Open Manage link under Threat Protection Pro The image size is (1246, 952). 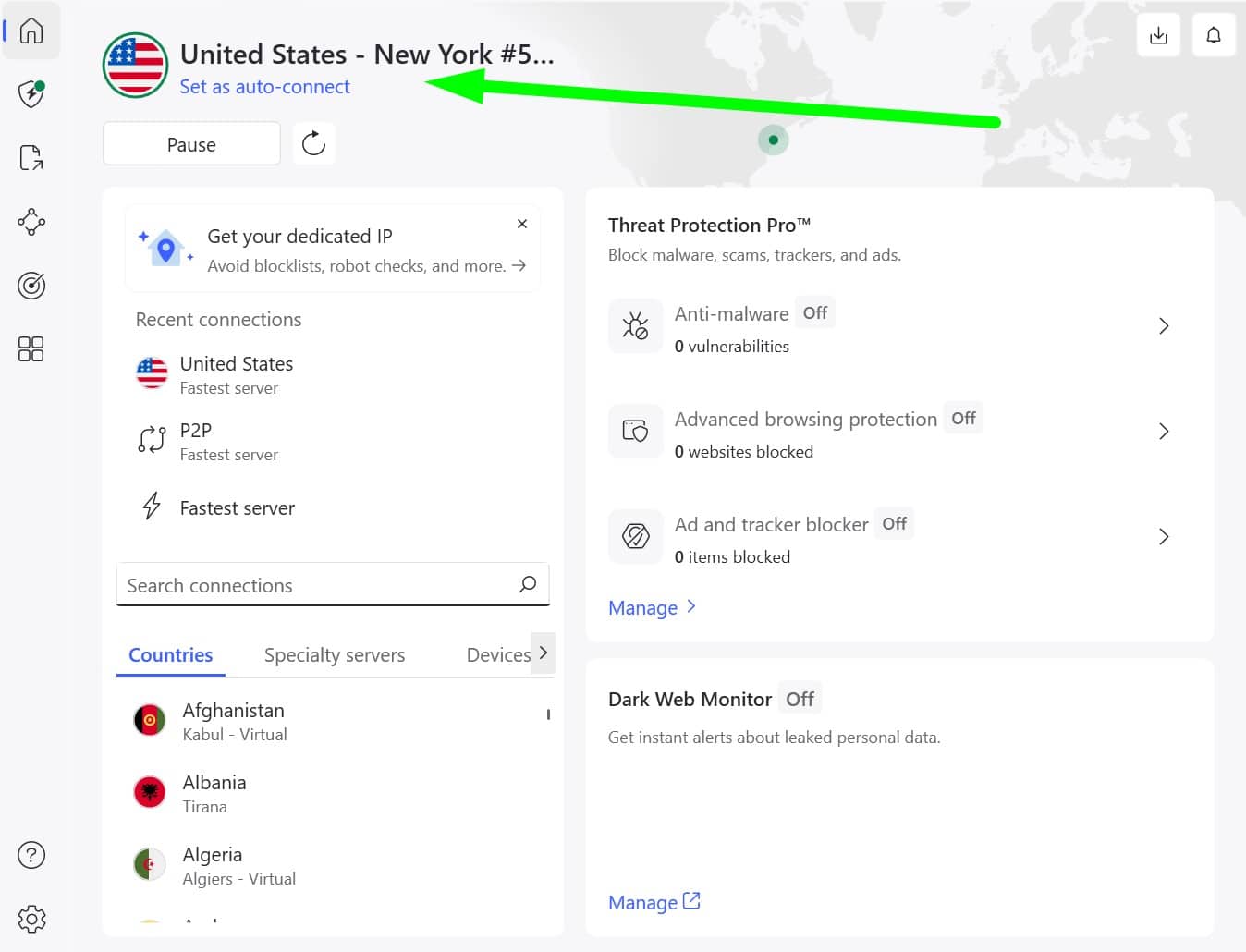[x=653, y=607]
